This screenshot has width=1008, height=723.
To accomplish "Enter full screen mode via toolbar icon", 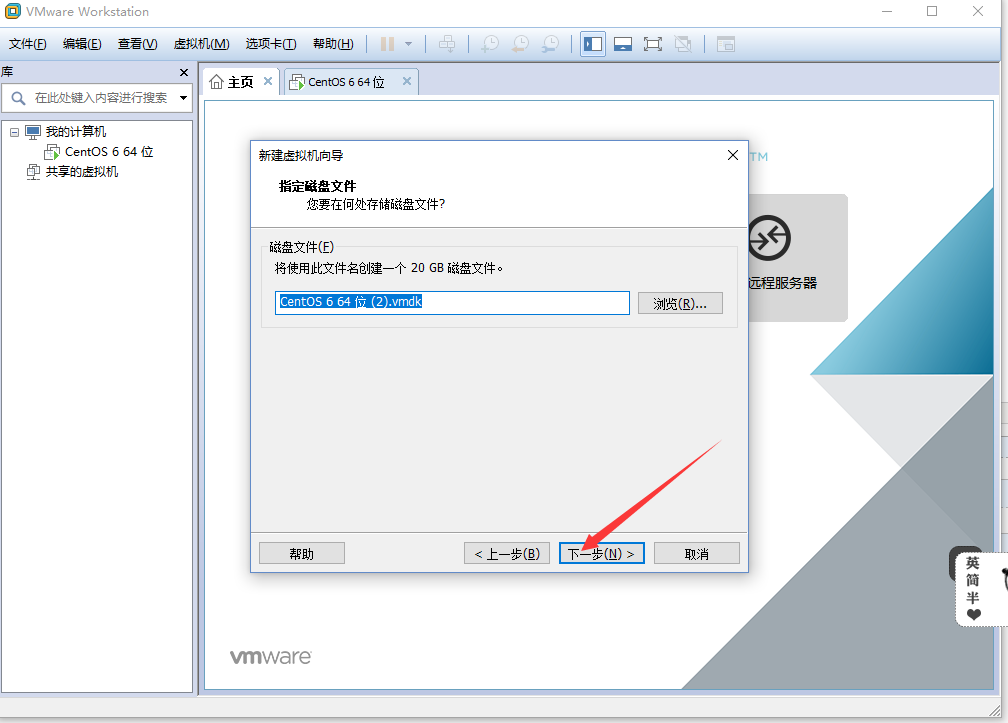I will [x=652, y=44].
